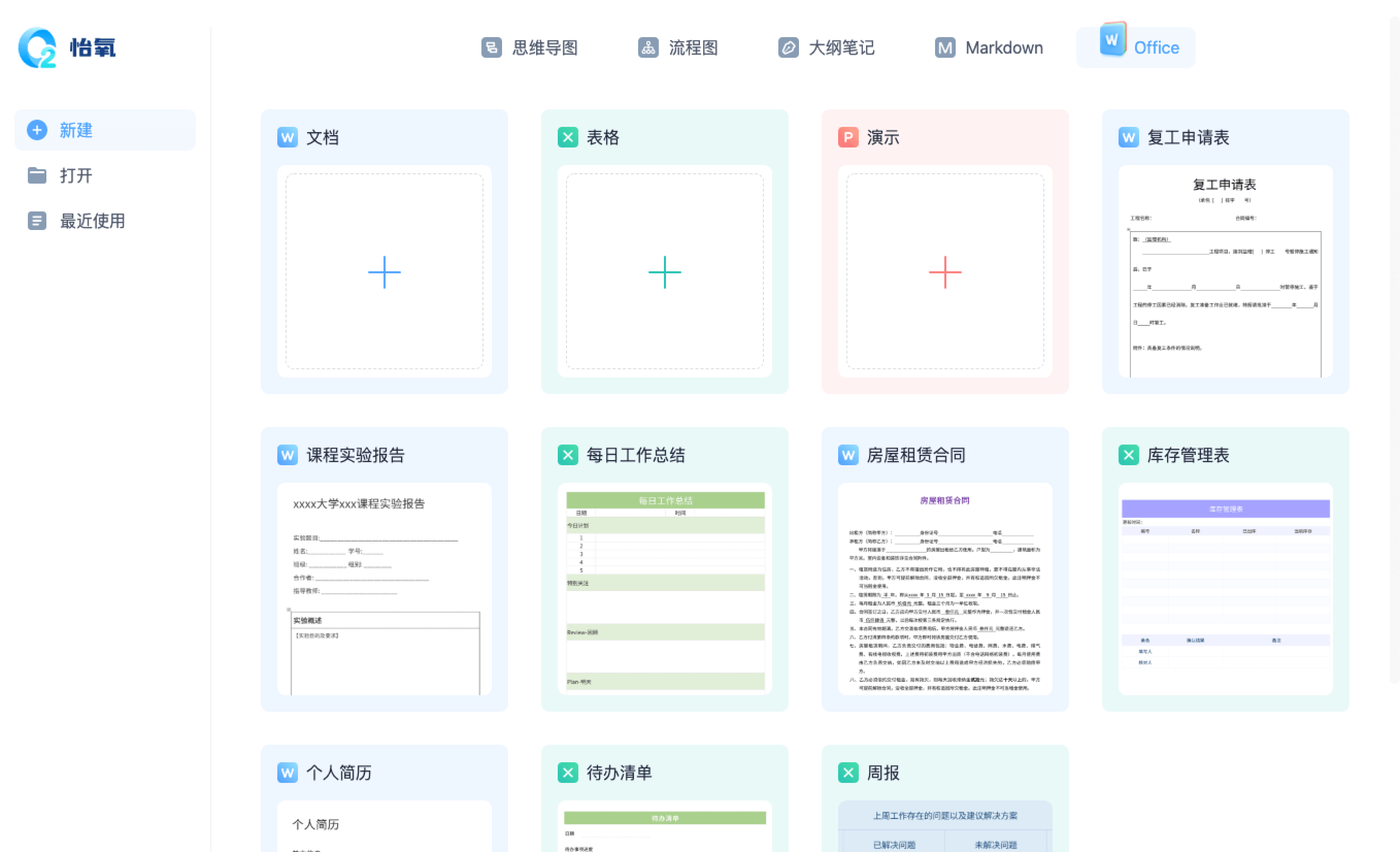Click the red P icon on the 演示 card
Image resolution: width=1400 pixels, height=852 pixels.
pyautogui.click(x=848, y=138)
